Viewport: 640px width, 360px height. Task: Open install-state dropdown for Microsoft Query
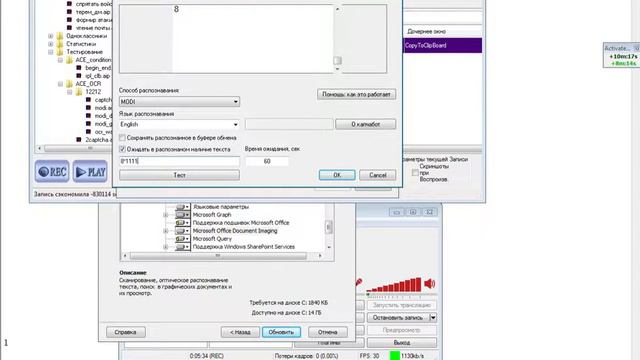click(x=182, y=239)
